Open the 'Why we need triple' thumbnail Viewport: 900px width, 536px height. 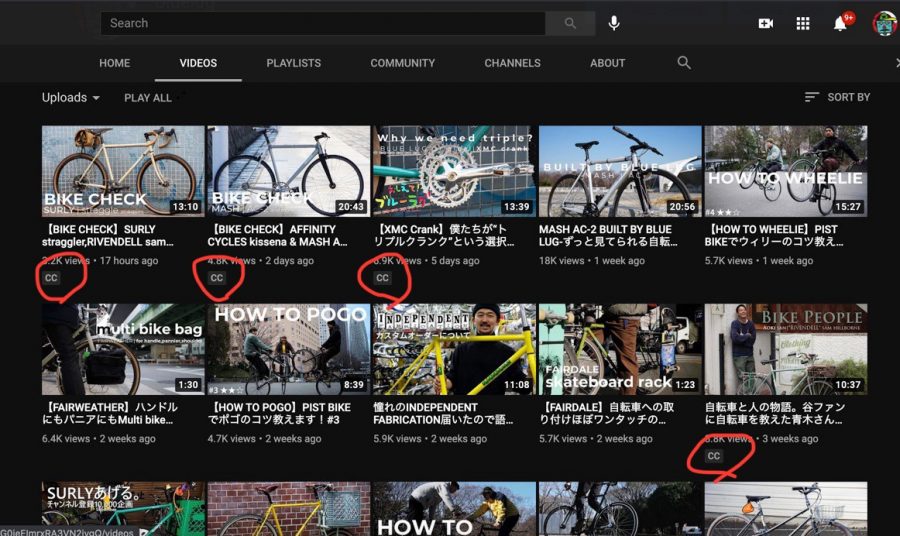pyautogui.click(x=455, y=171)
